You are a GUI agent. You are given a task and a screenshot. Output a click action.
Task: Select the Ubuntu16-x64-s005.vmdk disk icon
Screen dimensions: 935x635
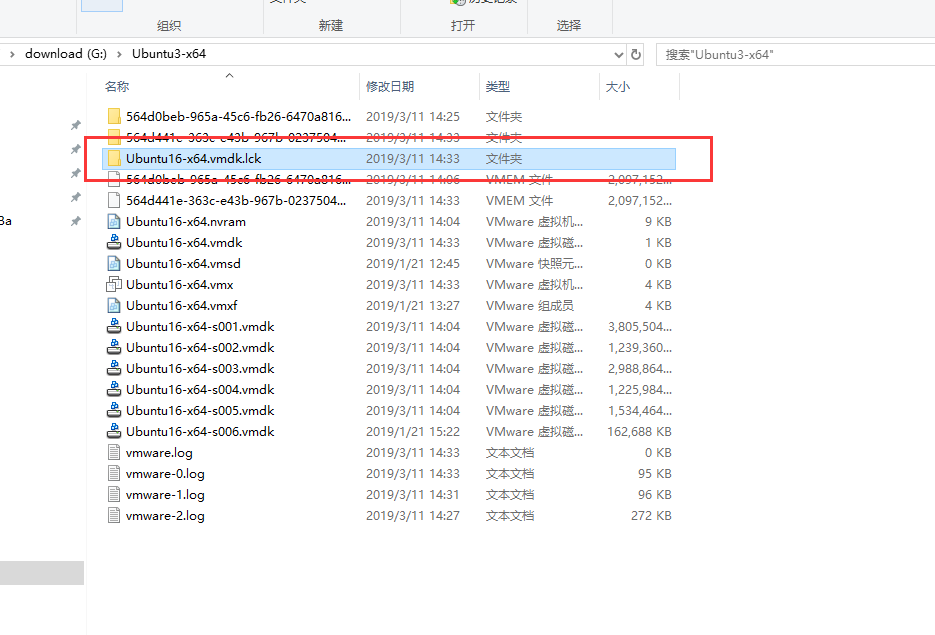click(114, 411)
